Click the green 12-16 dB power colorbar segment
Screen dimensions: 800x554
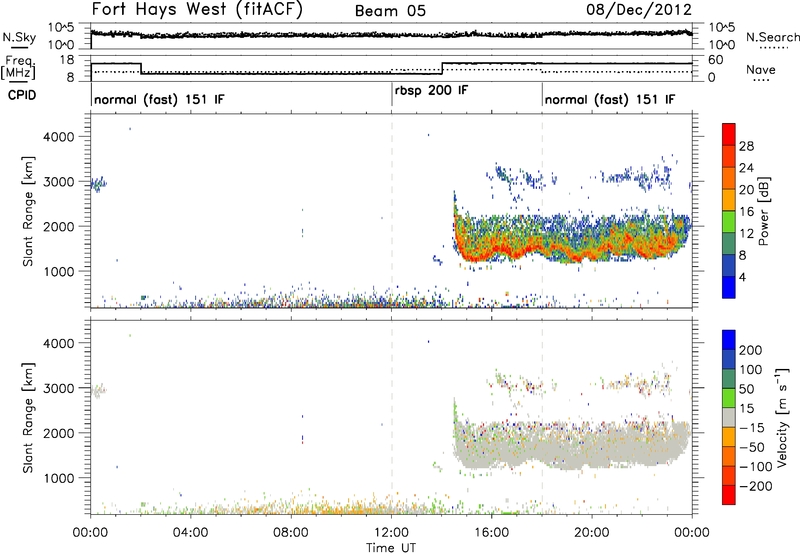[729, 222]
